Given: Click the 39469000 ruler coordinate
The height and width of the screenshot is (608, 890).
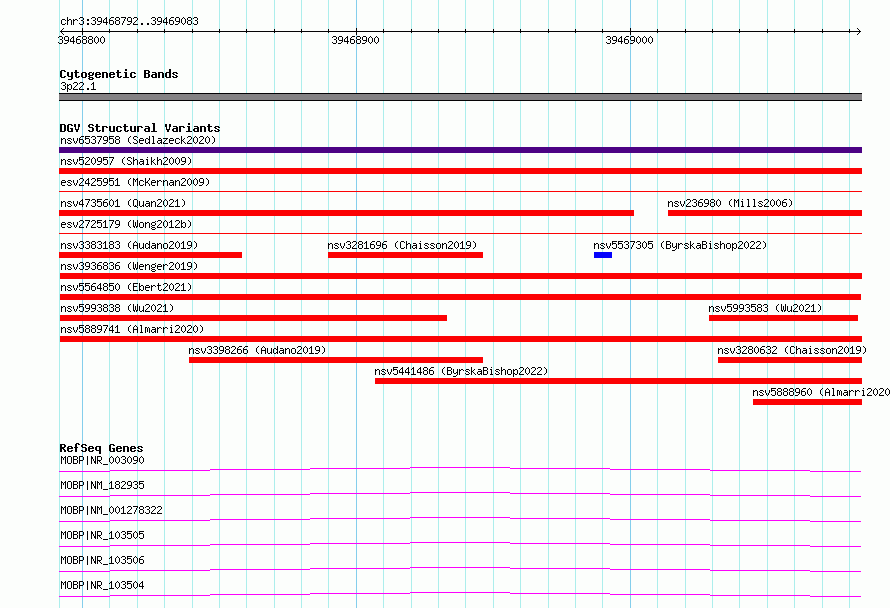Looking at the screenshot, I should pos(629,40).
